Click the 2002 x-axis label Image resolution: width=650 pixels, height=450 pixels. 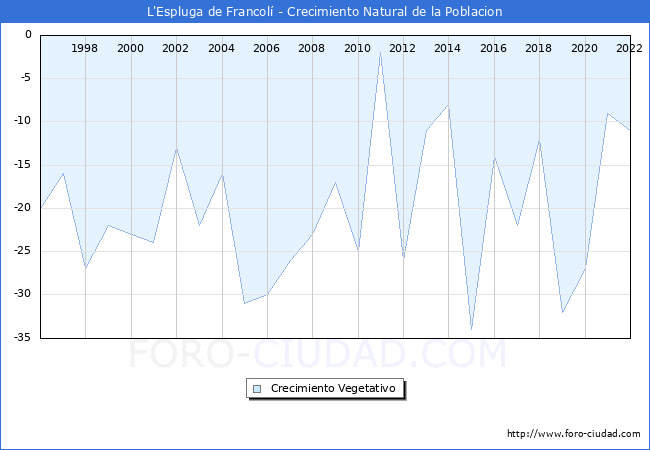pyautogui.click(x=175, y=48)
